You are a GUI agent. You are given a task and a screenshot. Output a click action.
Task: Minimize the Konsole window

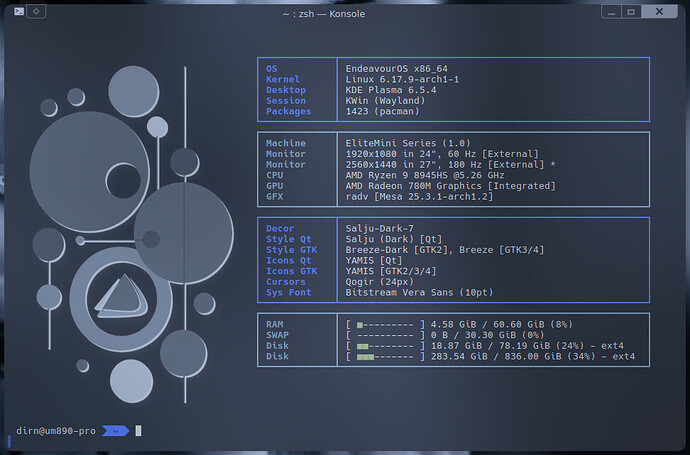(612, 11)
